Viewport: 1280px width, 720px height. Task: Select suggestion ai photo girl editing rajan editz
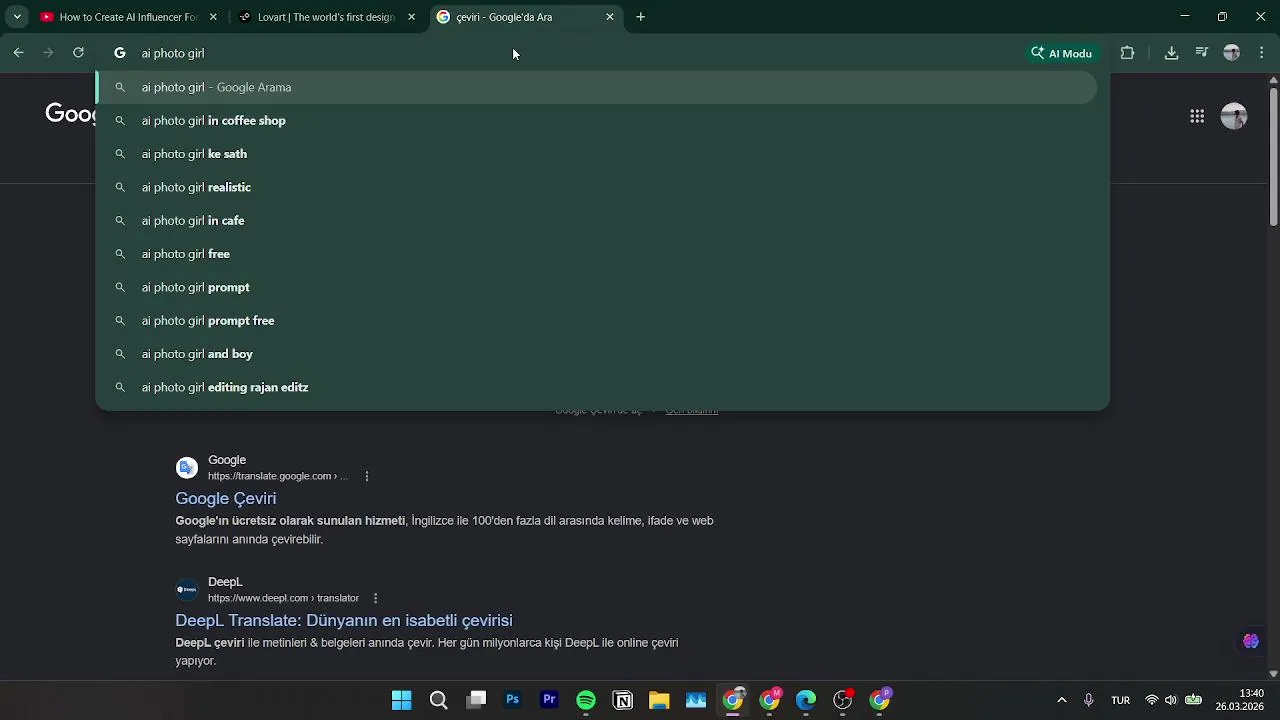(596, 387)
